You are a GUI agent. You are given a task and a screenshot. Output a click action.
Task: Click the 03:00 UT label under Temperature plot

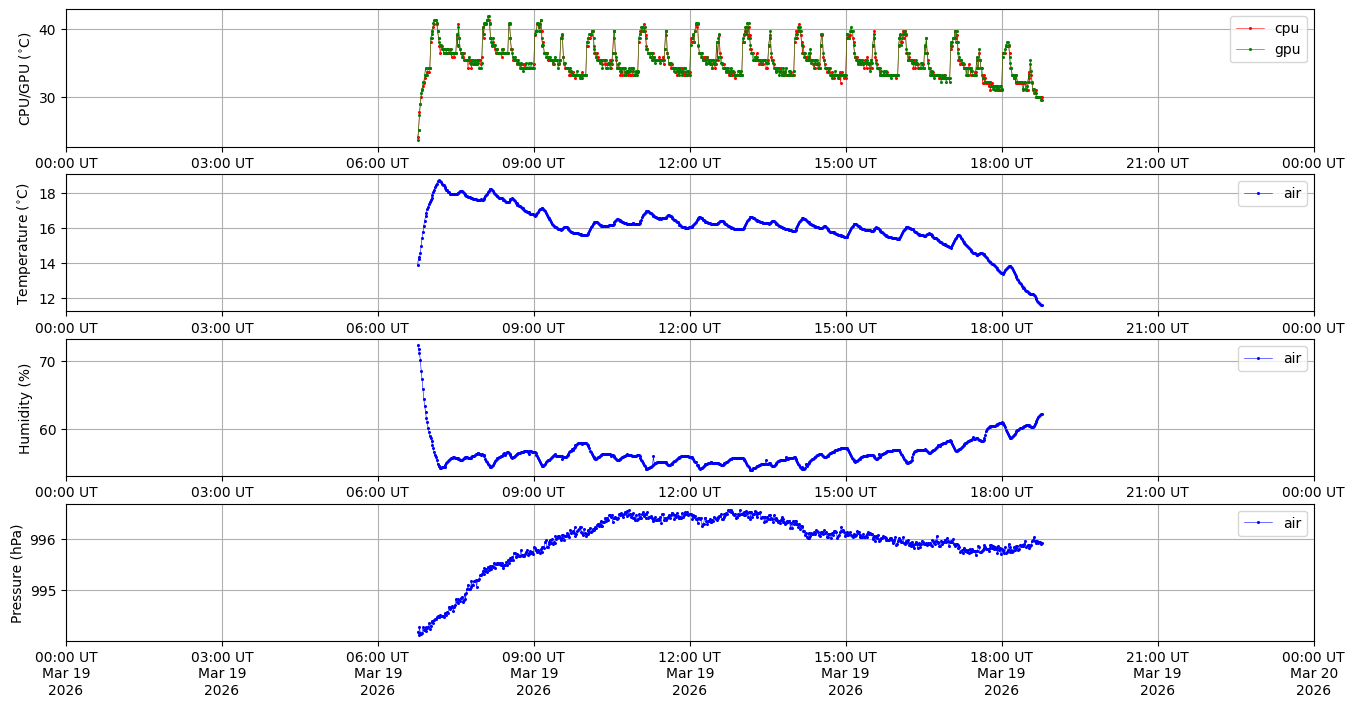221,328
